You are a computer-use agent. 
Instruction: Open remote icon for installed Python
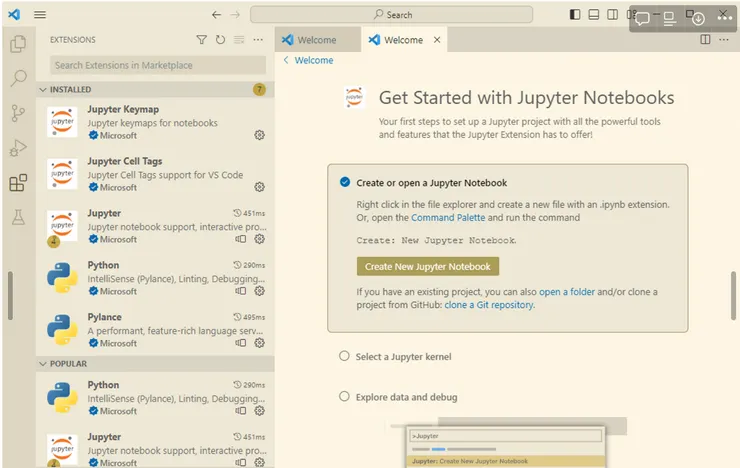pyautogui.click(x=241, y=291)
